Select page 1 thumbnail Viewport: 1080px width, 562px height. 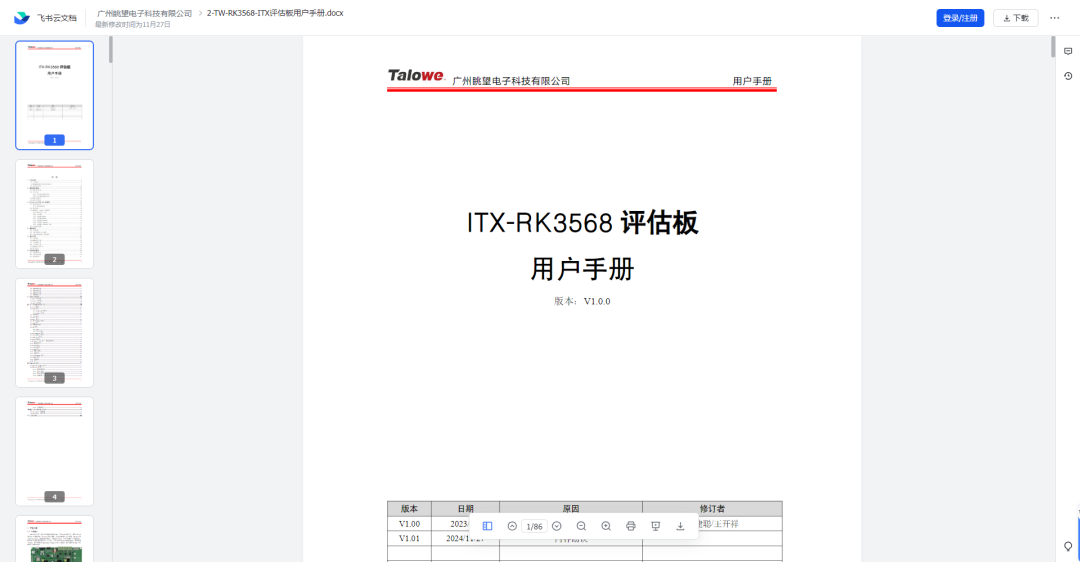click(54, 95)
